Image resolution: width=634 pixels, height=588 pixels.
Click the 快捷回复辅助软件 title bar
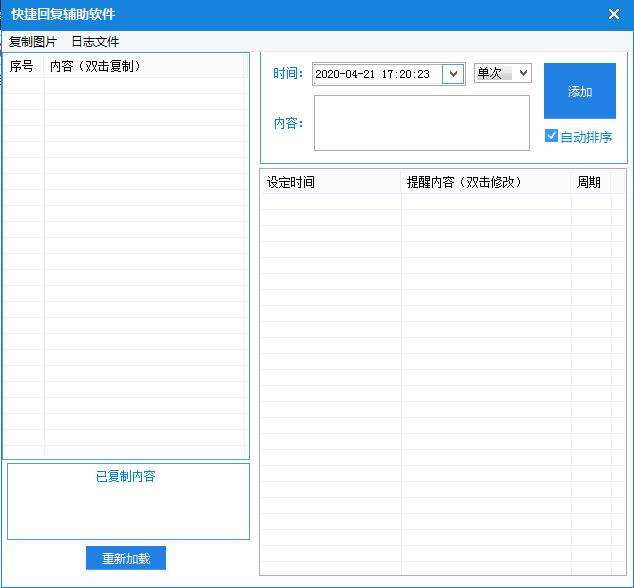pyautogui.click(x=300, y=14)
